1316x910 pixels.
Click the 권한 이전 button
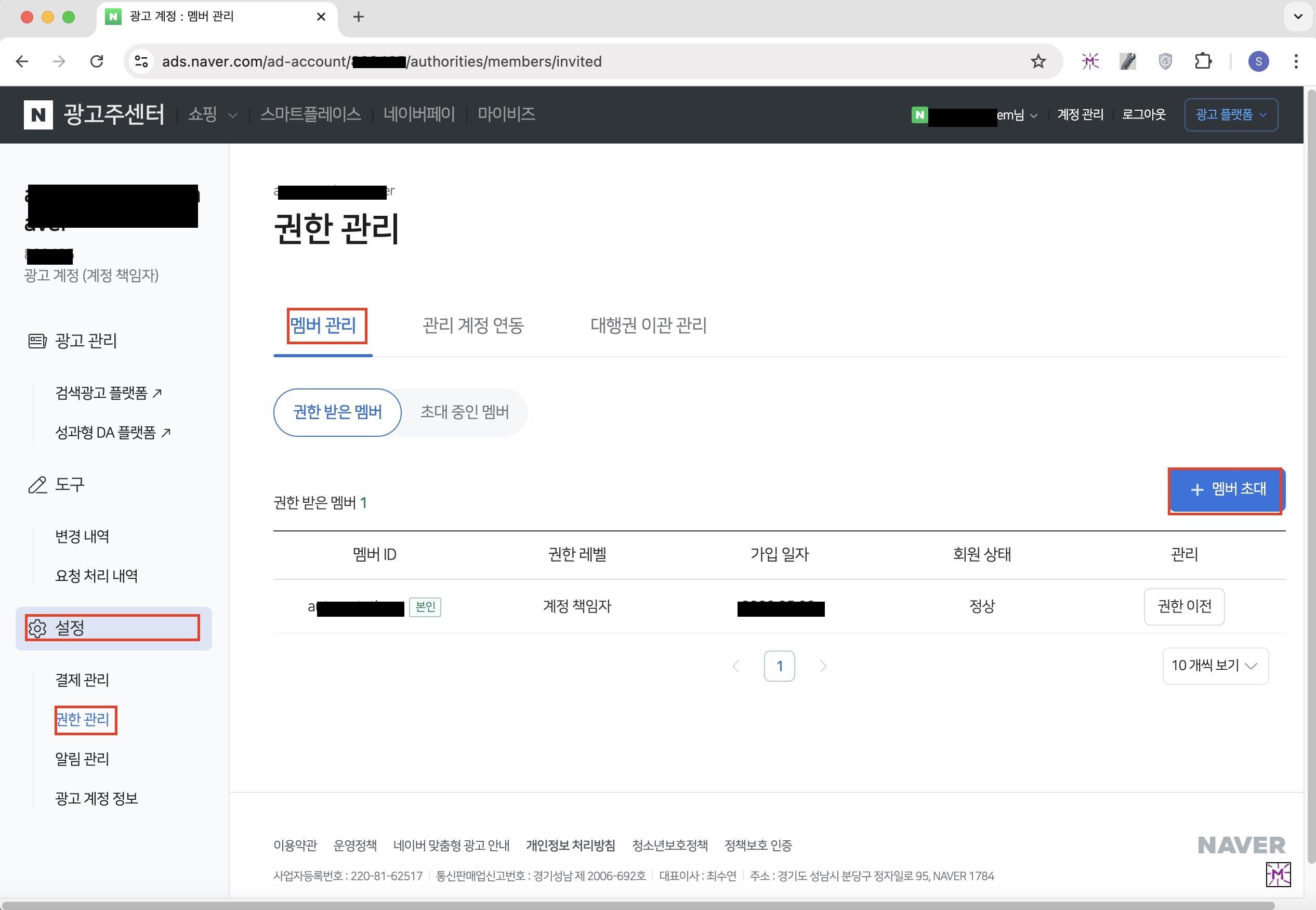coord(1184,606)
